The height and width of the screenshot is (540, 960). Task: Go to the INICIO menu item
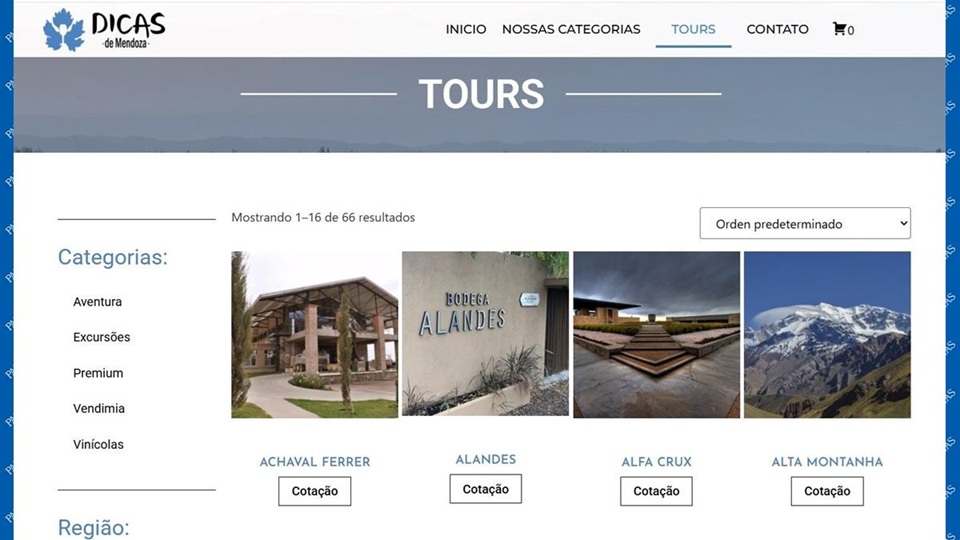(466, 29)
